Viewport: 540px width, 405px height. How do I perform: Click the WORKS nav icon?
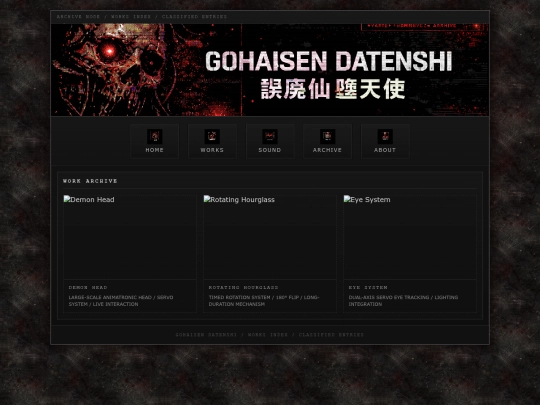(212, 136)
